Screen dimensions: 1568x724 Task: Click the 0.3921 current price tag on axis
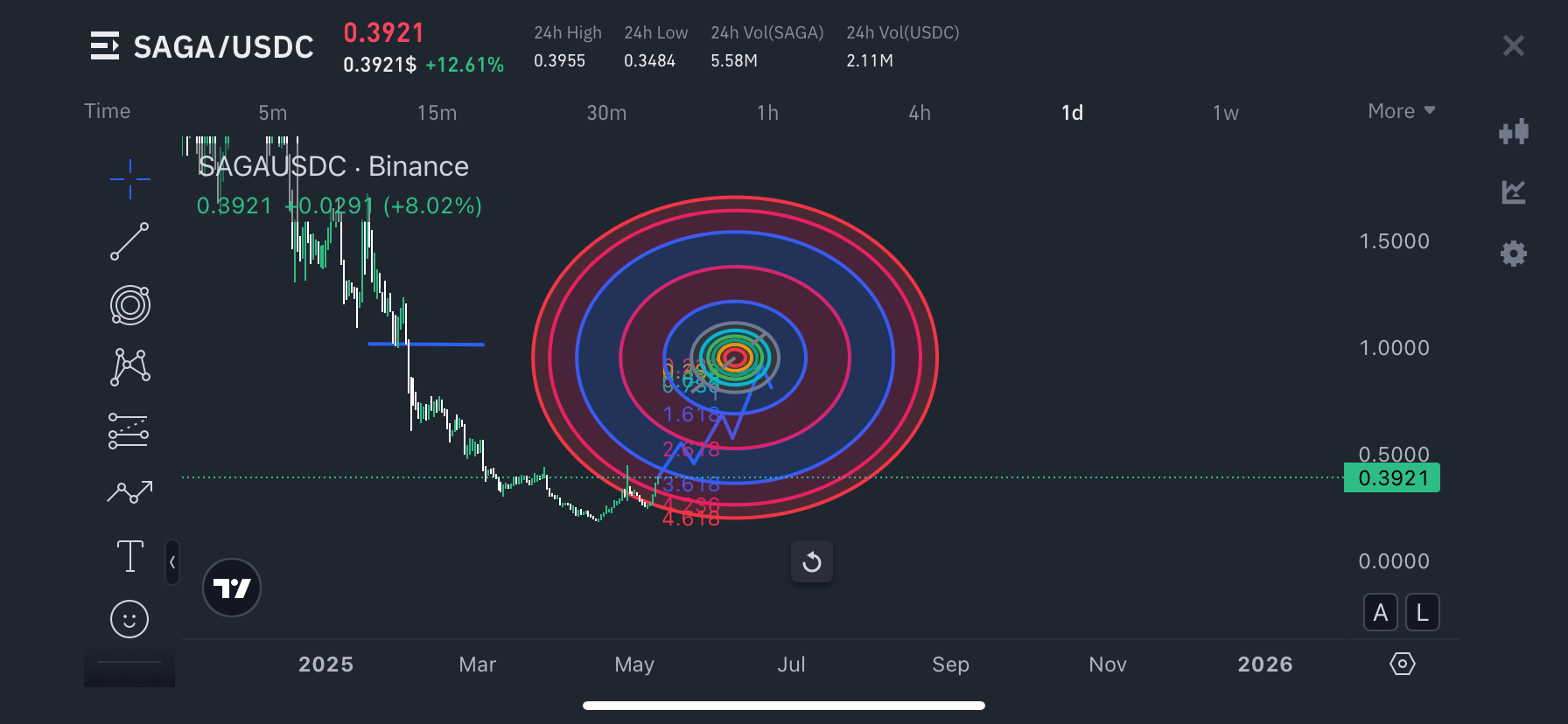pyautogui.click(x=1391, y=478)
